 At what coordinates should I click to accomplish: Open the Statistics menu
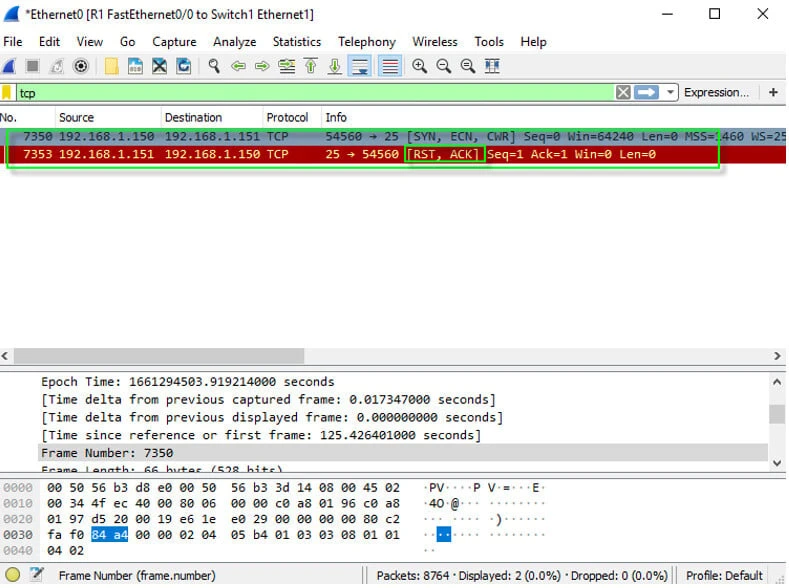[x=297, y=42]
